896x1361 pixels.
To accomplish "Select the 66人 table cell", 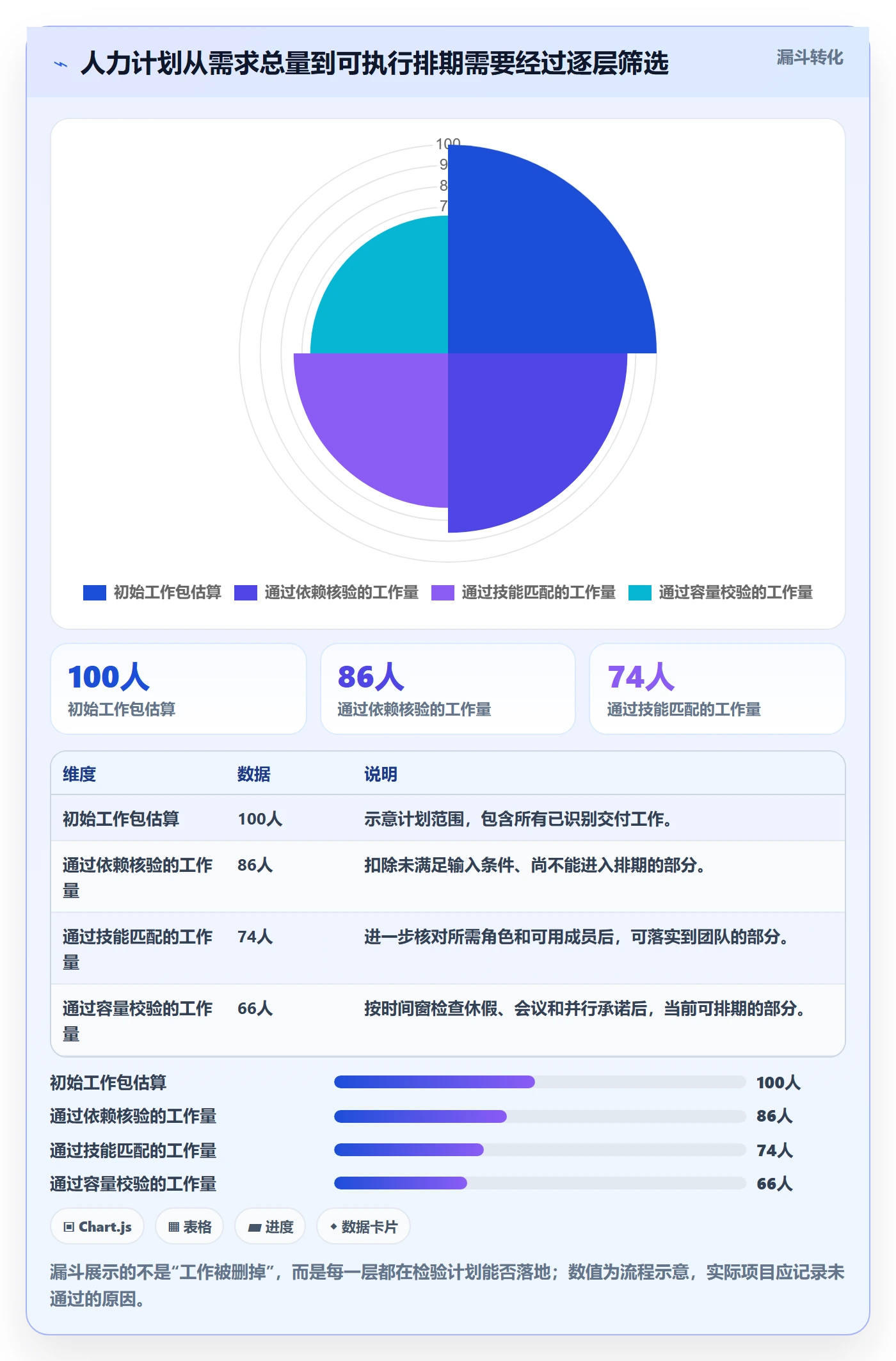I will point(255,1008).
